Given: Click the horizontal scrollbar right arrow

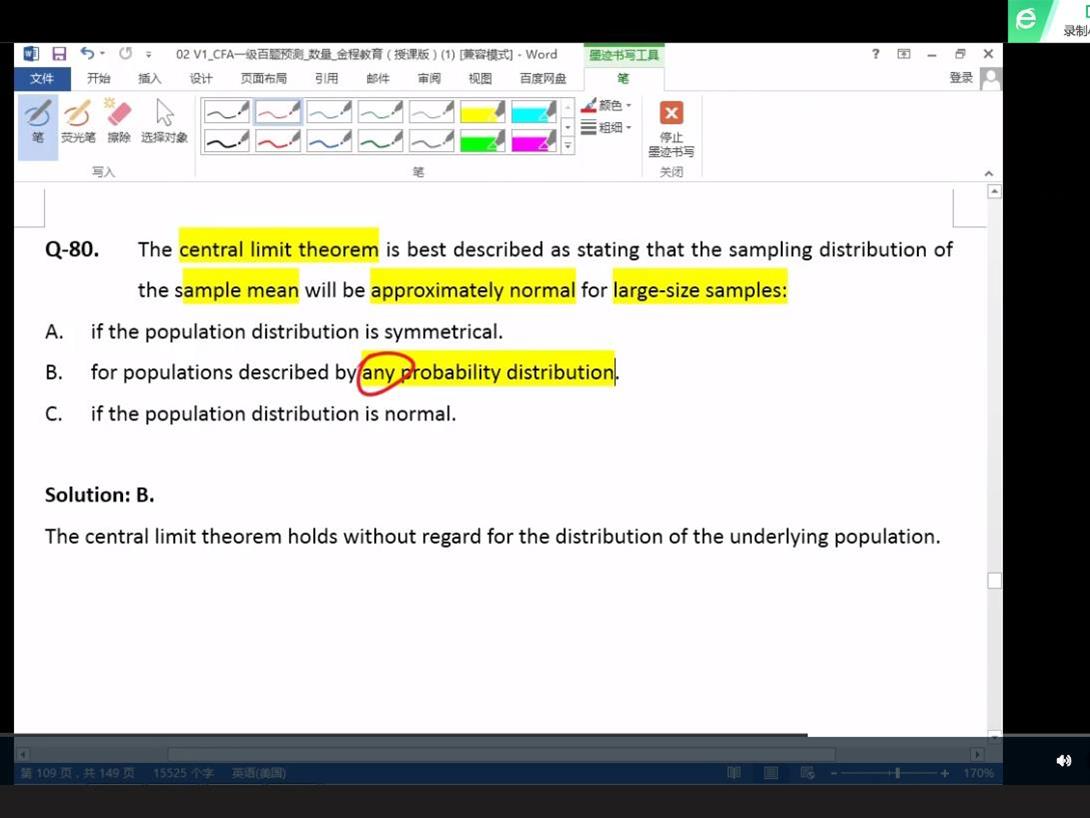Looking at the screenshot, I should click(977, 754).
